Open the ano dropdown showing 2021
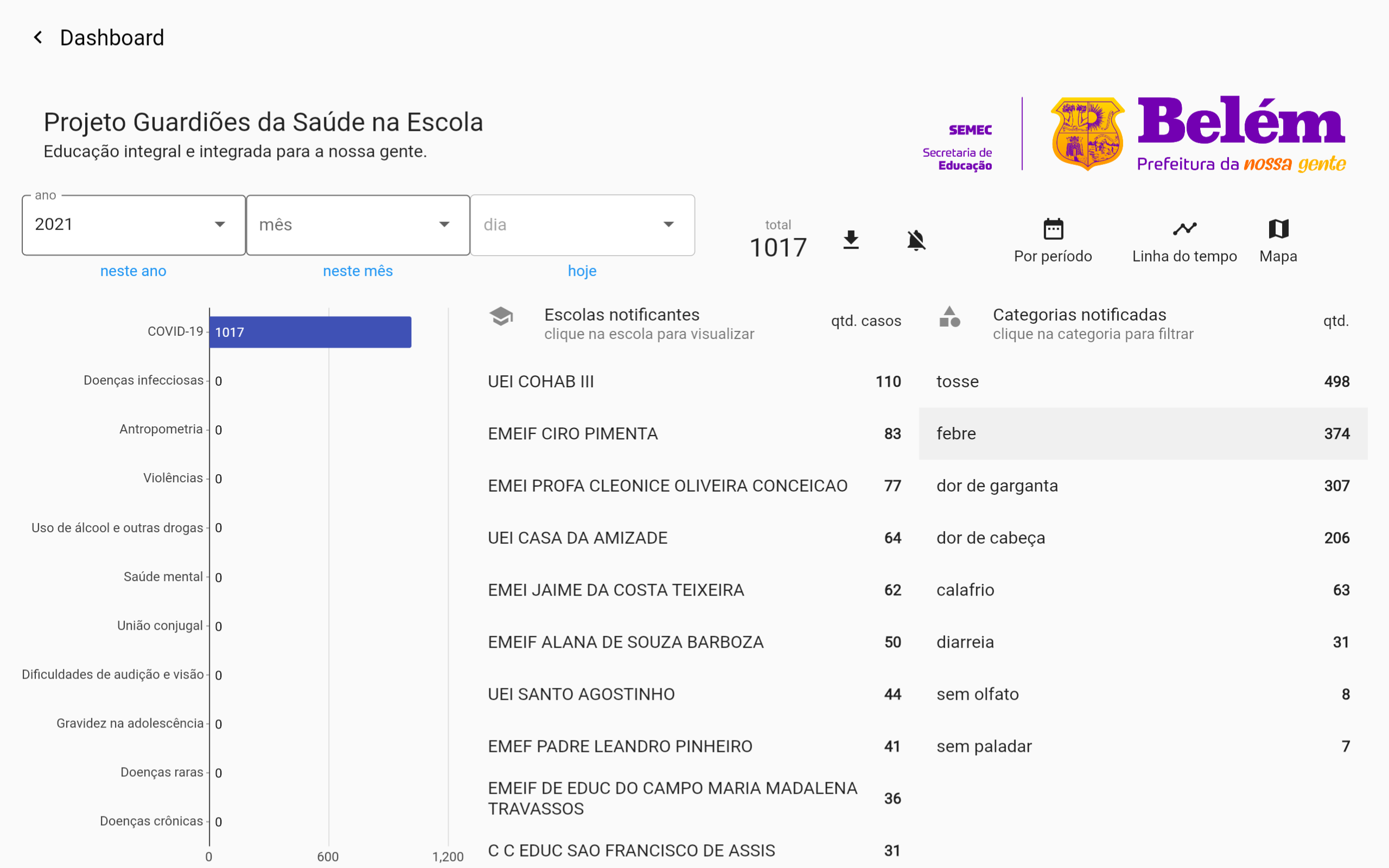This screenshot has height=868, width=1389. tap(133, 225)
